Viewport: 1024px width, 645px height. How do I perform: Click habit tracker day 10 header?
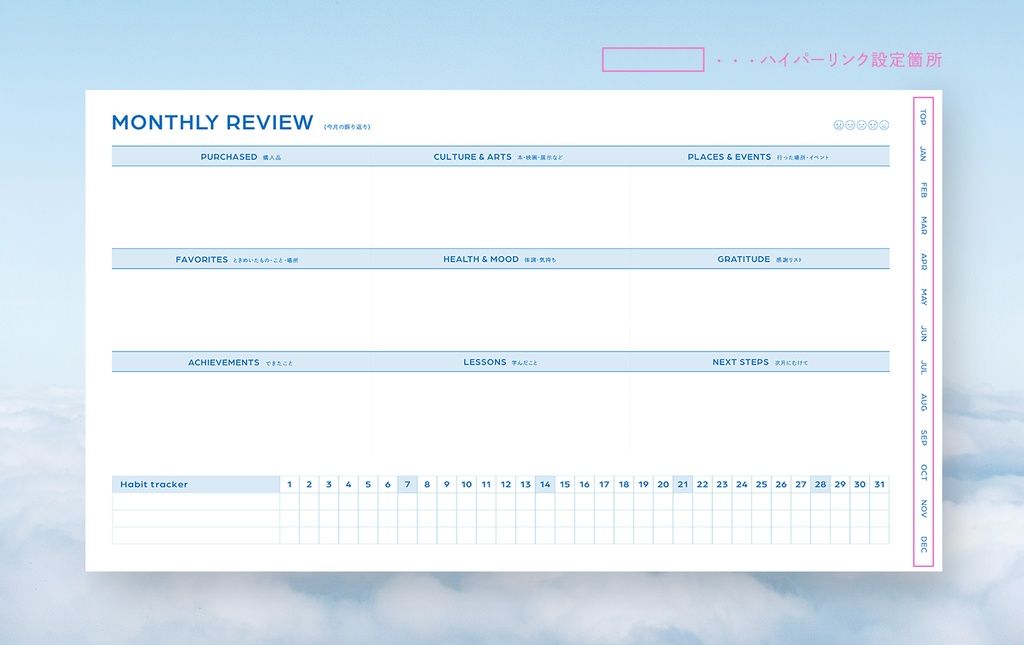466,484
